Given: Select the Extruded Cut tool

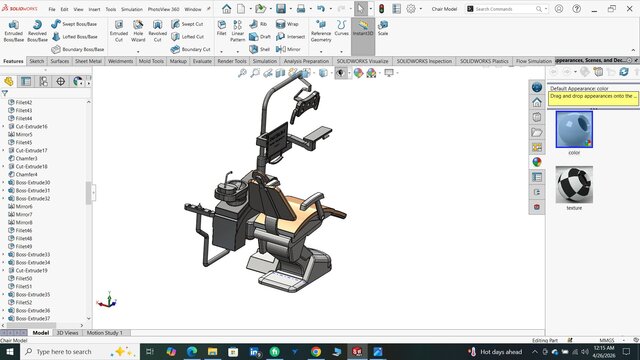Looking at the screenshot, I should [119, 31].
